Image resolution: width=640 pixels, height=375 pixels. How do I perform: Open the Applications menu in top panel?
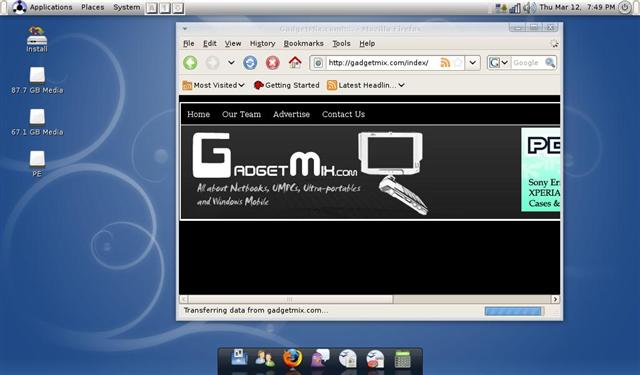(51, 7)
